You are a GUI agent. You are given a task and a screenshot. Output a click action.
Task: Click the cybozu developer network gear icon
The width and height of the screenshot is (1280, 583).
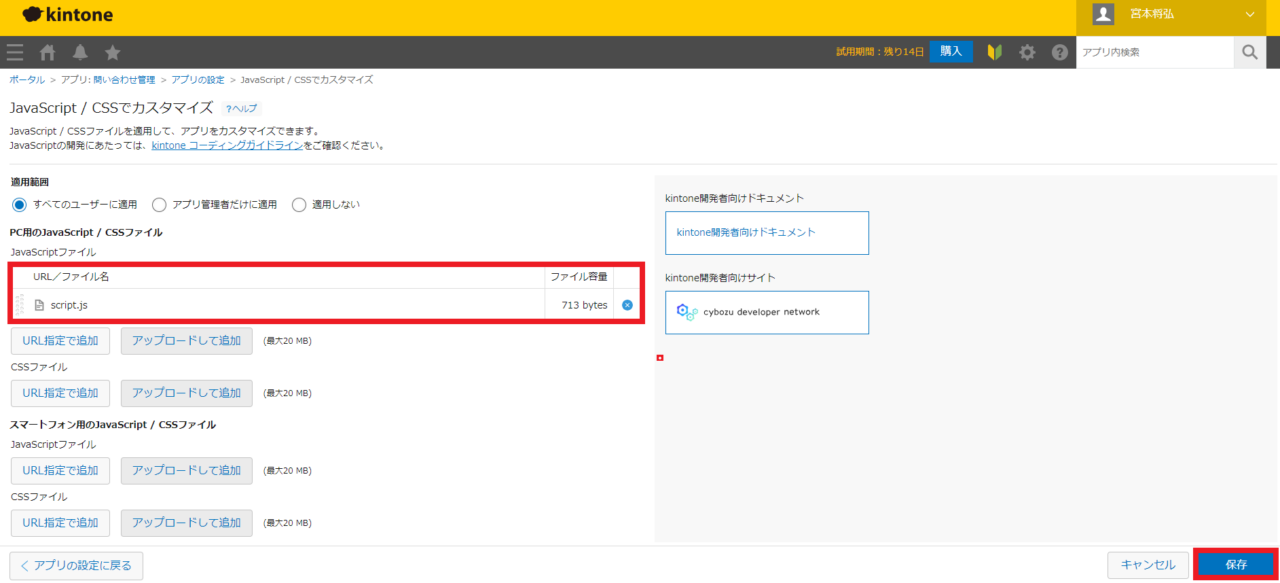coord(687,312)
